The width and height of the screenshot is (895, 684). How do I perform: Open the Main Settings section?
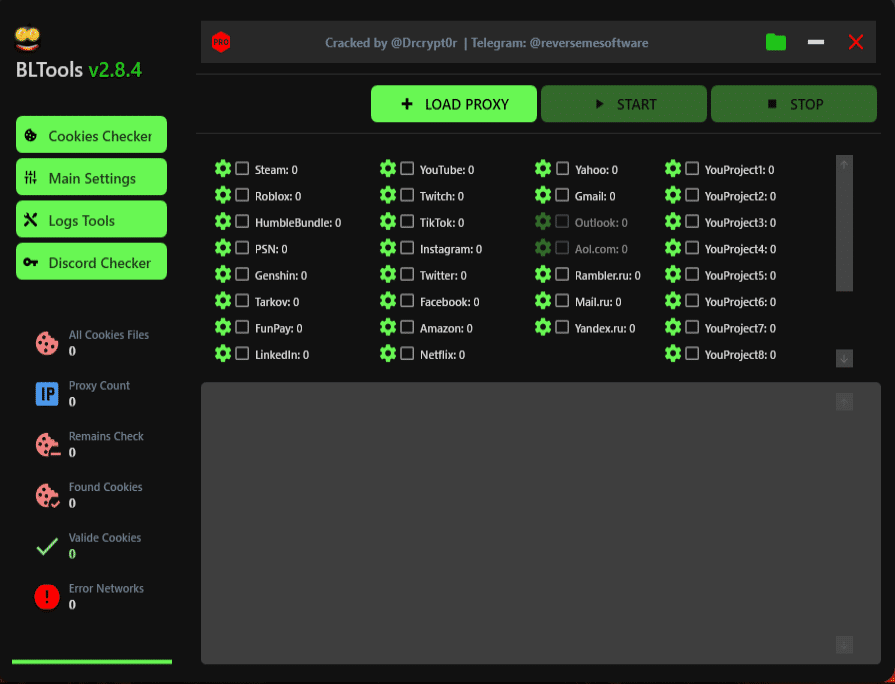[91, 178]
